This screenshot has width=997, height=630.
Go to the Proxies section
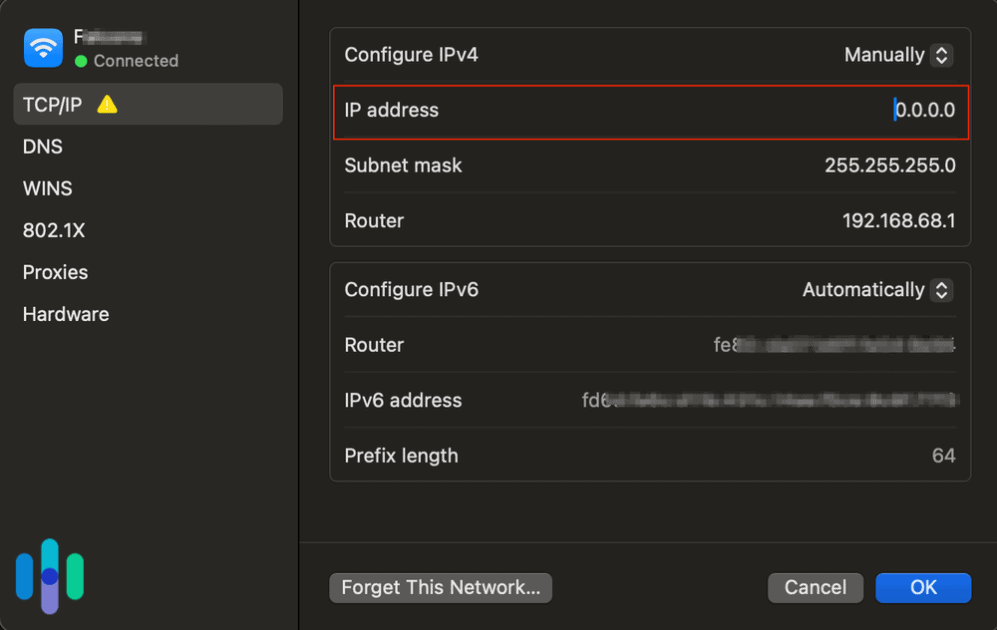pyautogui.click(x=55, y=272)
